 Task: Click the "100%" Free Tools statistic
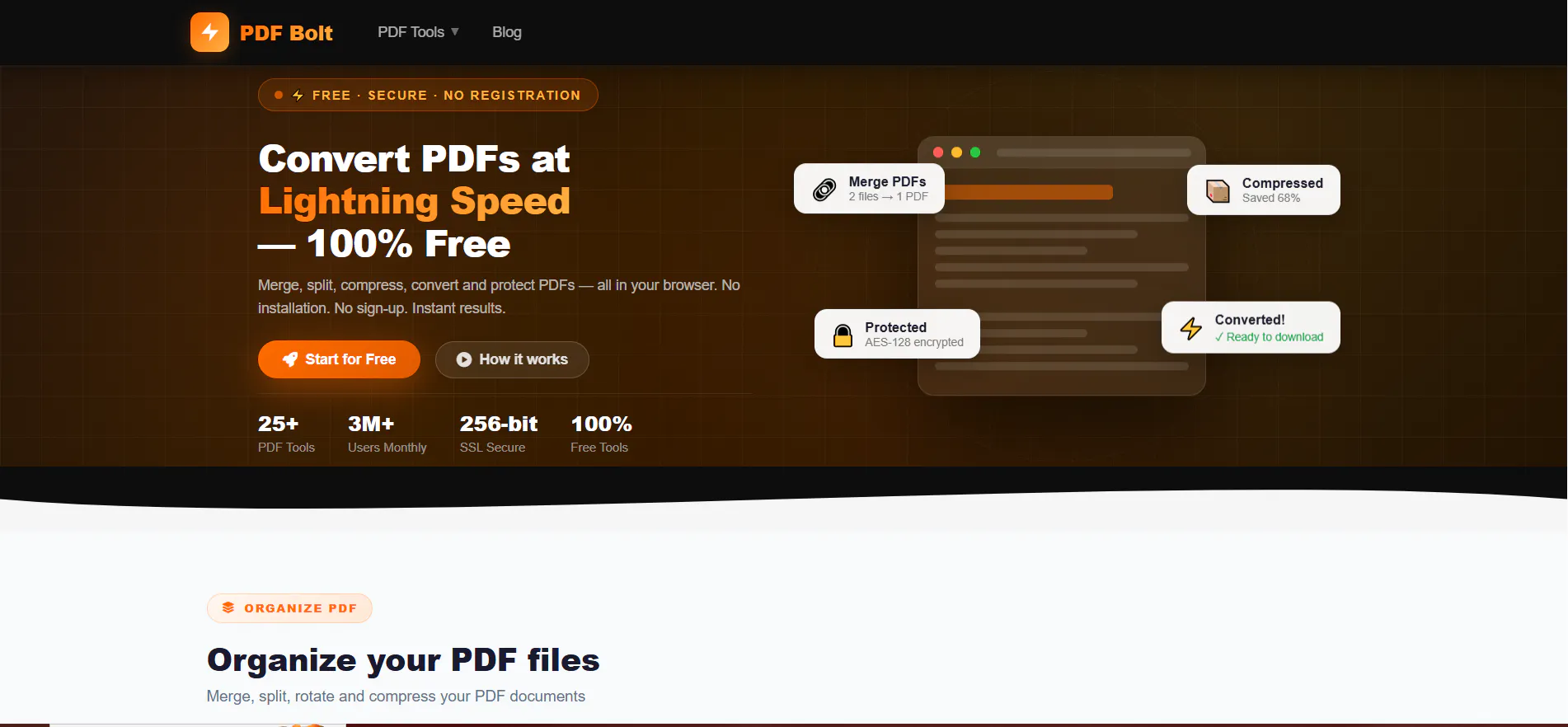(x=601, y=424)
